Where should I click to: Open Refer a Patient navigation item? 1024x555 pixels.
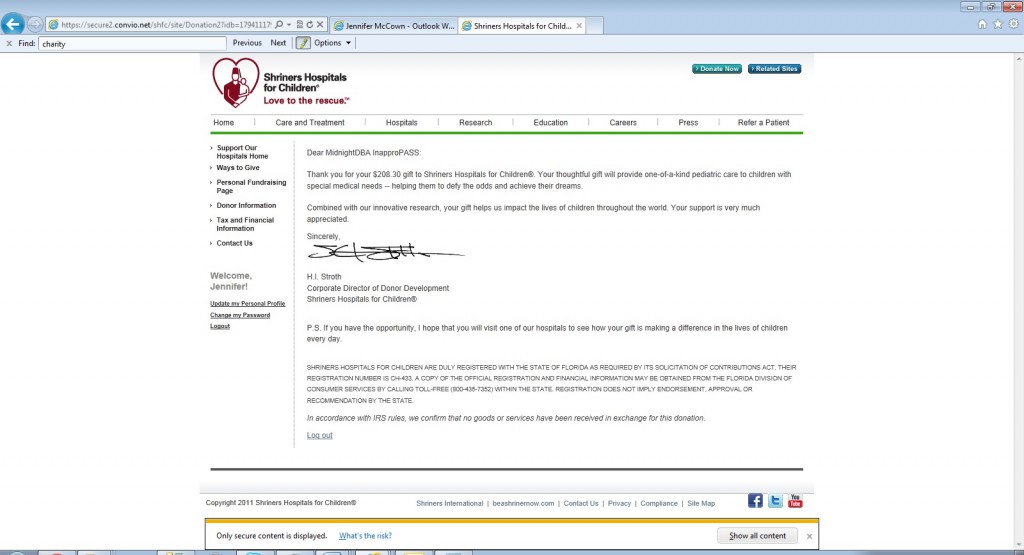pyautogui.click(x=763, y=123)
